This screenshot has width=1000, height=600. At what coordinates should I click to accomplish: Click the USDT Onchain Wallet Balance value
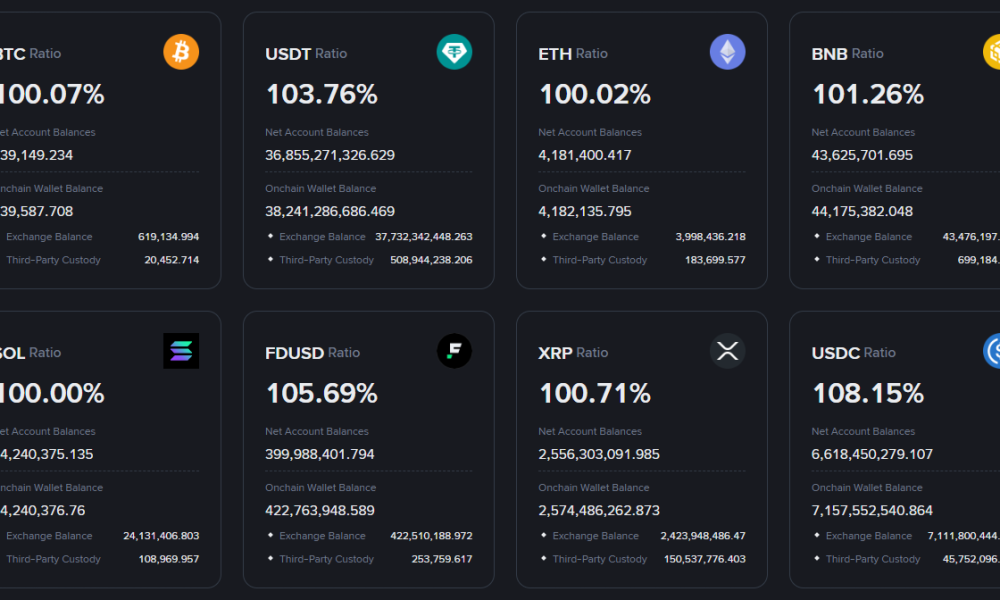(330, 211)
